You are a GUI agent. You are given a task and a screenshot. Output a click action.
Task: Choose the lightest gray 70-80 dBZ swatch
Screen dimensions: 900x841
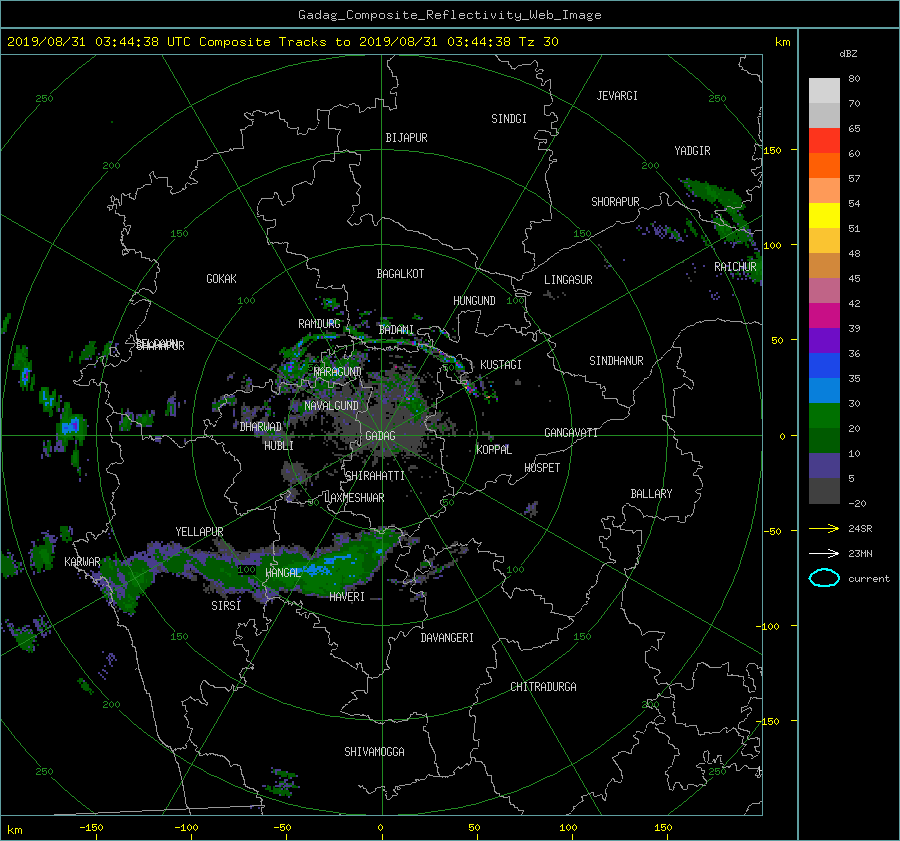pyautogui.click(x=824, y=91)
